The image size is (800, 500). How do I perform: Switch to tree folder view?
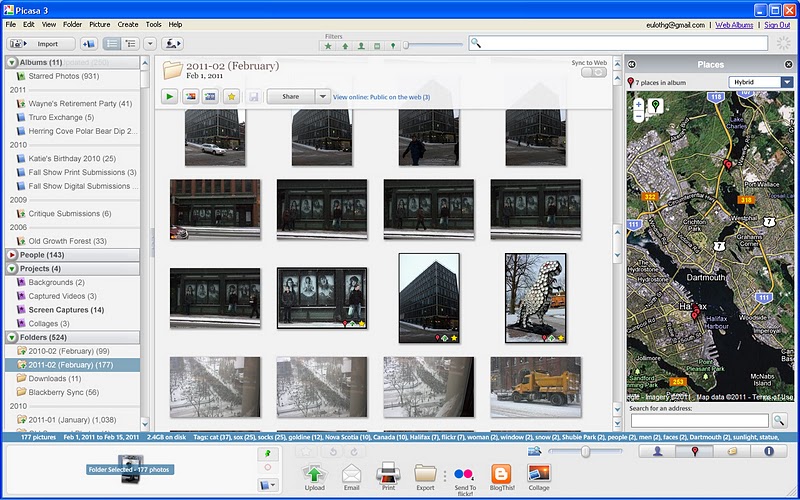tap(131, 44)
